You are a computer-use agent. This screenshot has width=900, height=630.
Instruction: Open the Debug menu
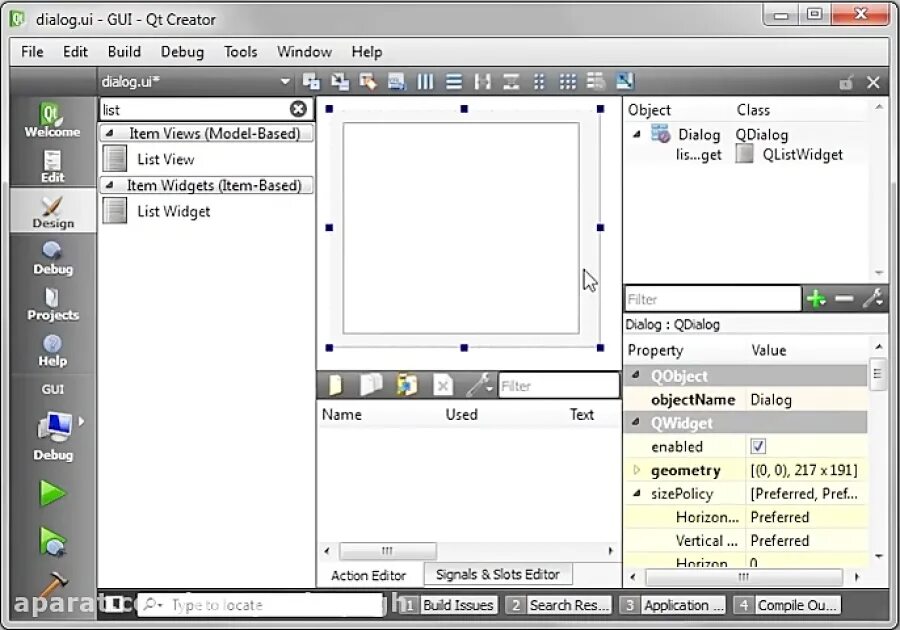tap(182, 52)
